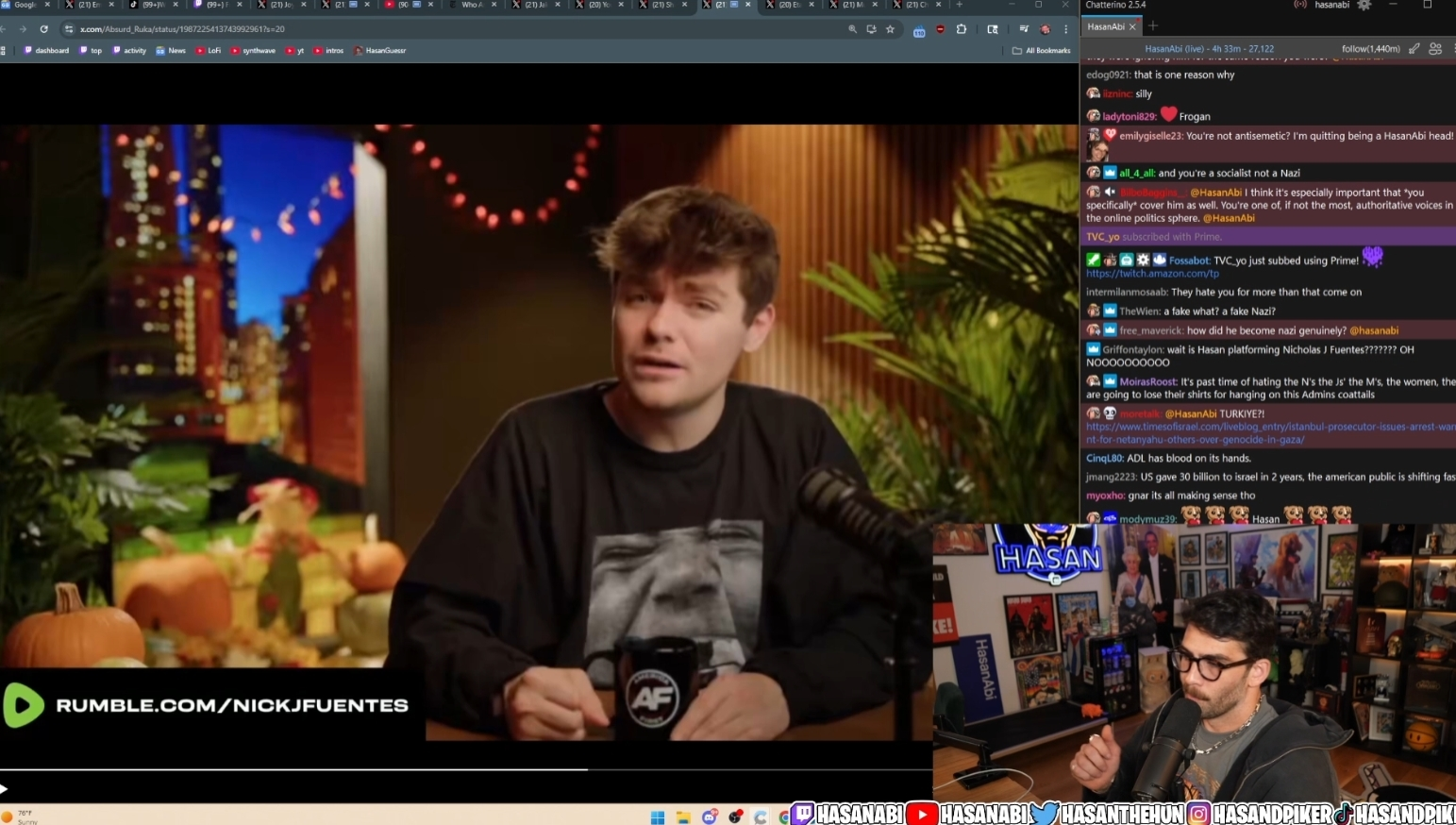The width and height of the screenshot is (1456, 825).
Task: Click the install/cast screen icon in address bar
Action: 871,29
